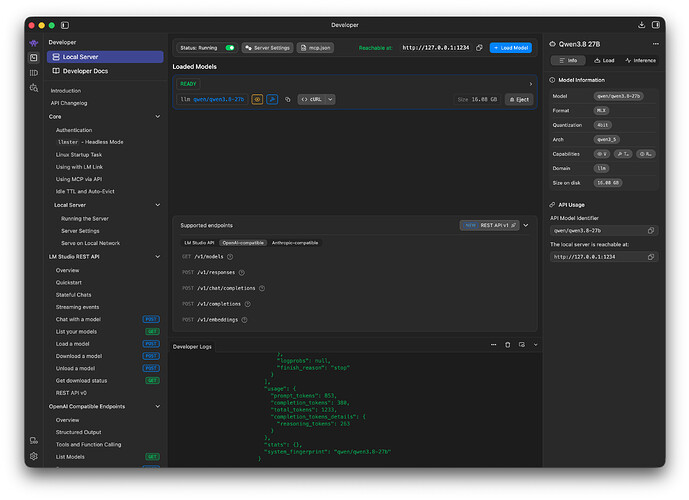The height and width of the screenshot is (500, 689).
Task: Open help for GET /v1/models endpoint
Action: (x=230, y=257)
